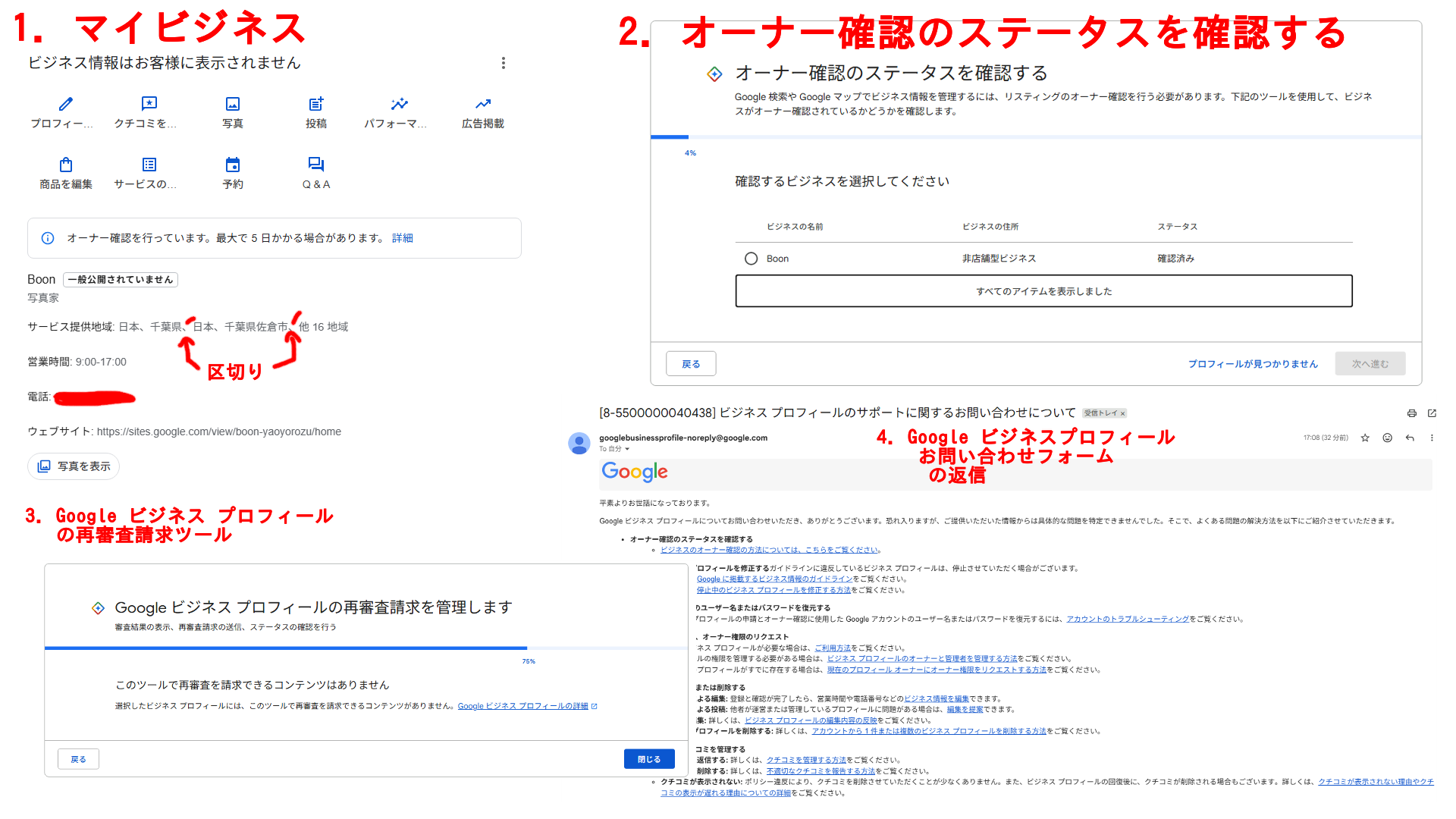The height and width of the screenshot is (819, 1456).
Task: Open オーナーと管理者を管理する方法 link
Action: point(922,659)
